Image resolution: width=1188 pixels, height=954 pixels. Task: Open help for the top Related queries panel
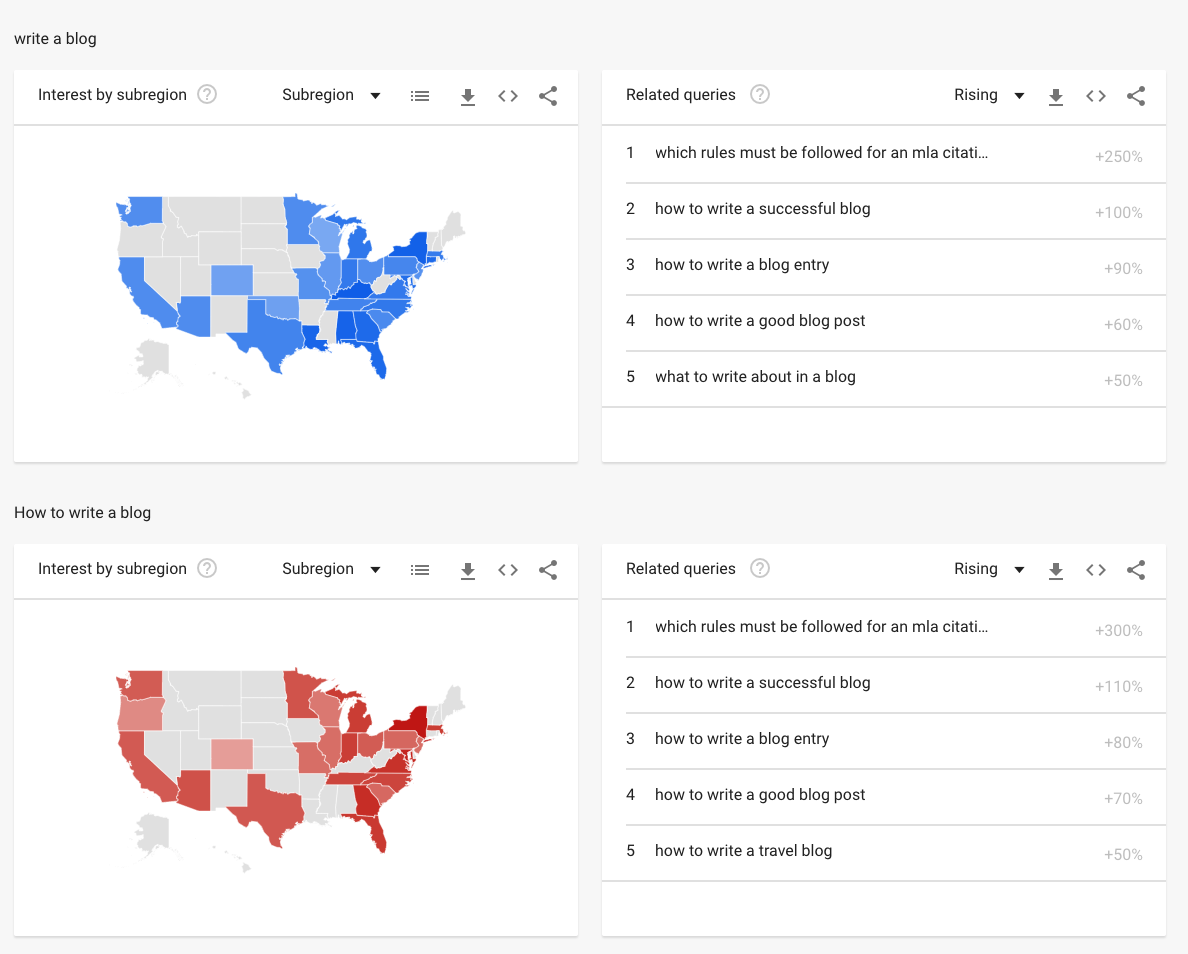pos(760,95)
